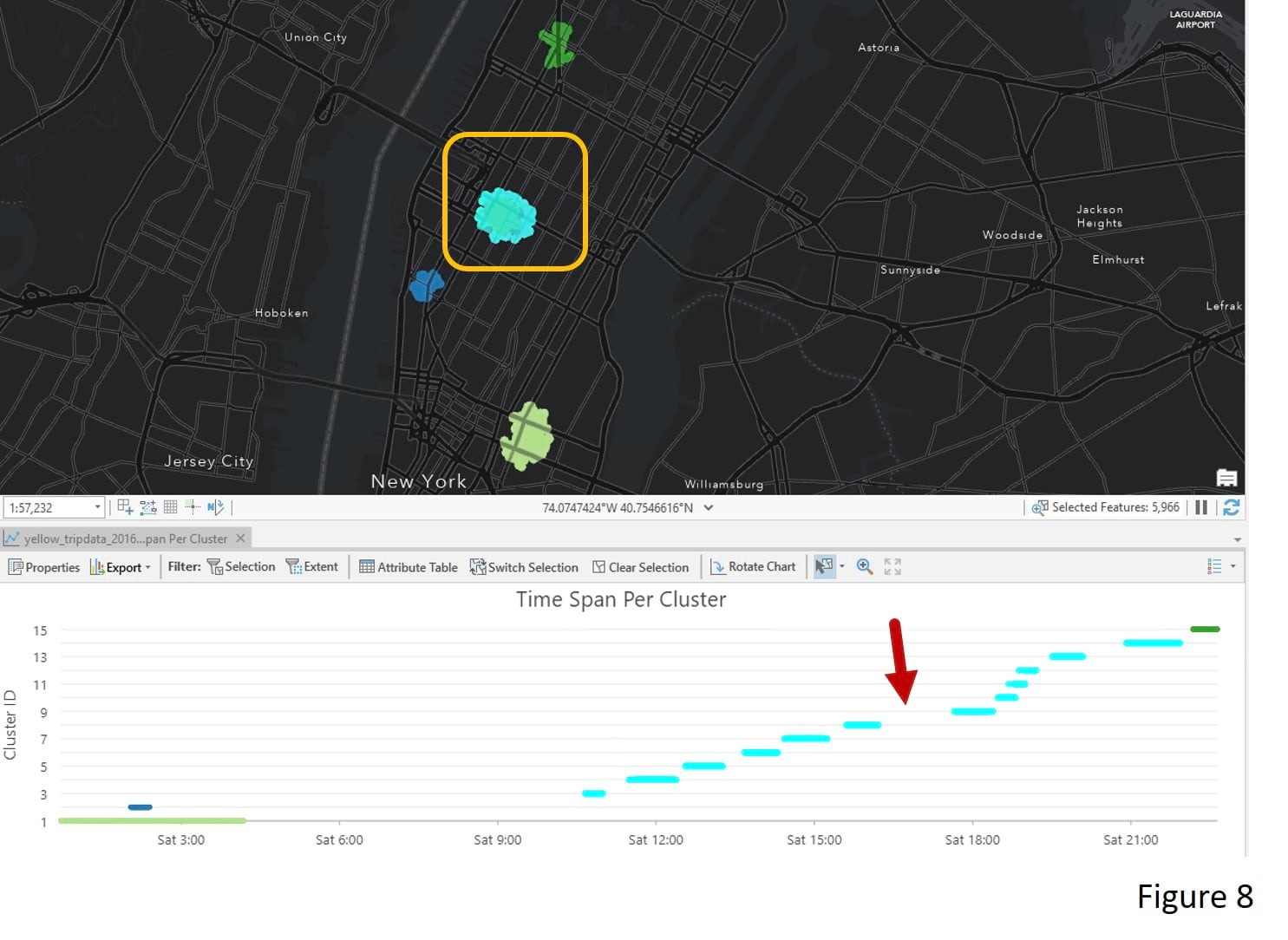This screenshot has height=940, width=1288.
Task: Refresh the map view
Action: coord(1231,507)
